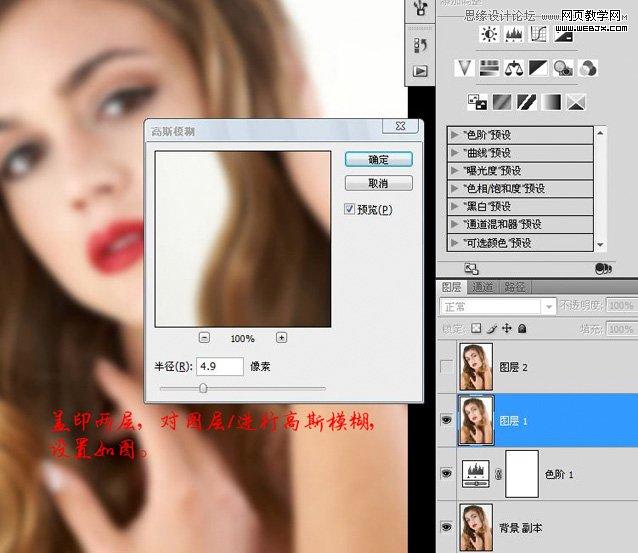Viewport: 638px width, 553px height.
Task: Cancel the dialog with 取消
Action: pyautogui.click(x=378, y=183)
